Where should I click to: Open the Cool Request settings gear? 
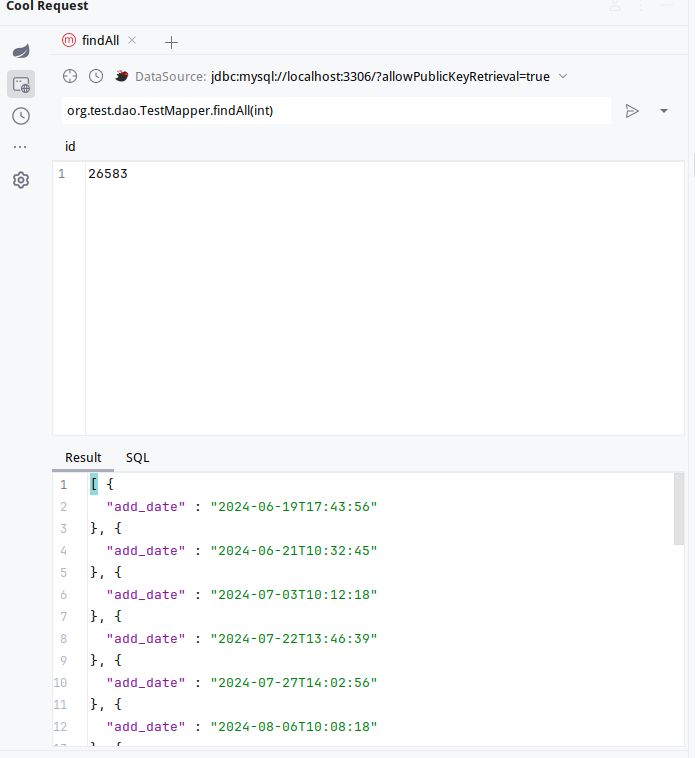coord(20,180)
